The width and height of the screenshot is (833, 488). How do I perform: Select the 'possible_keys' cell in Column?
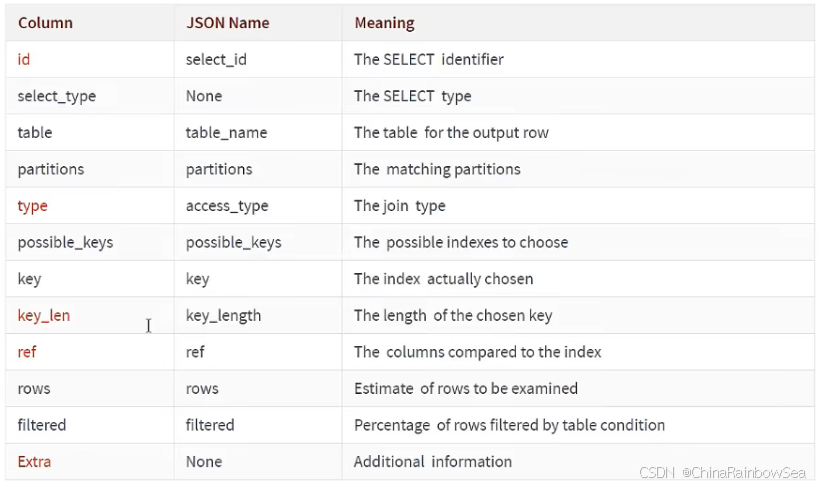point(65,242)
